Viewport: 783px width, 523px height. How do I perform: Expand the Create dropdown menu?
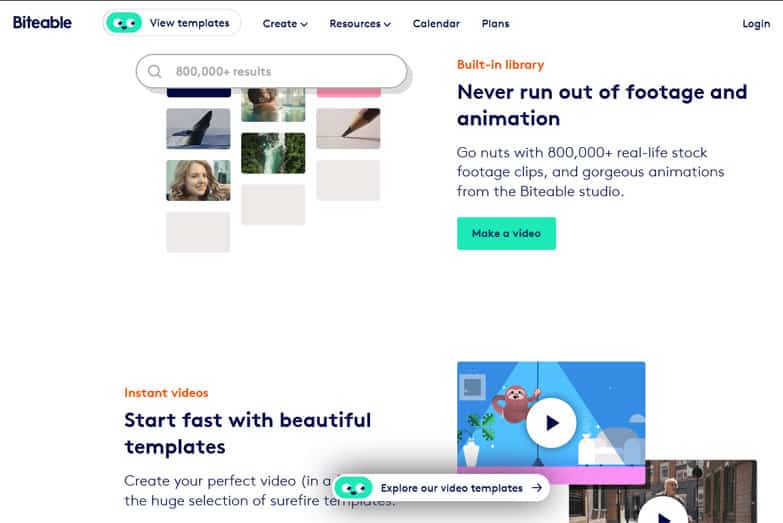point(285,23)
